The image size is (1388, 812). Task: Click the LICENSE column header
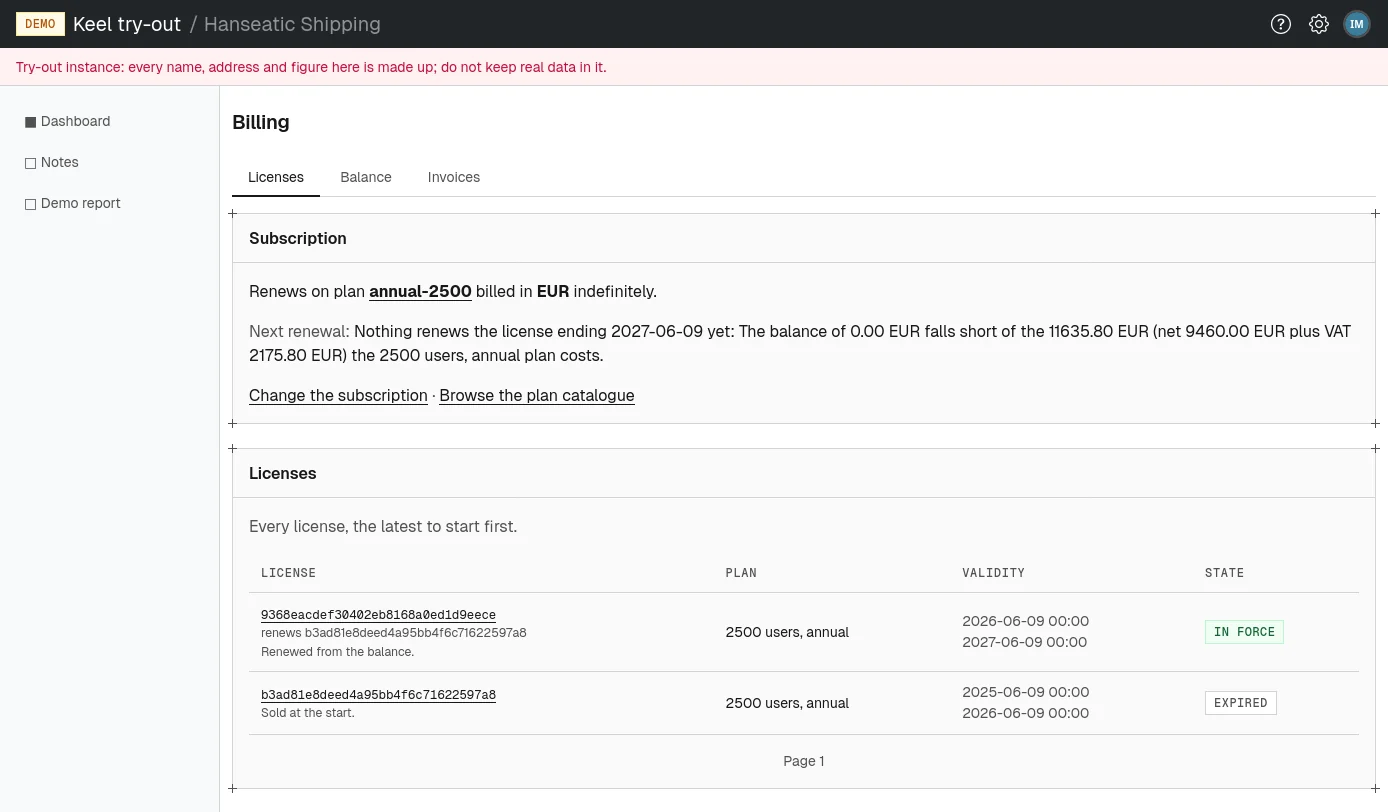[288, 573]
